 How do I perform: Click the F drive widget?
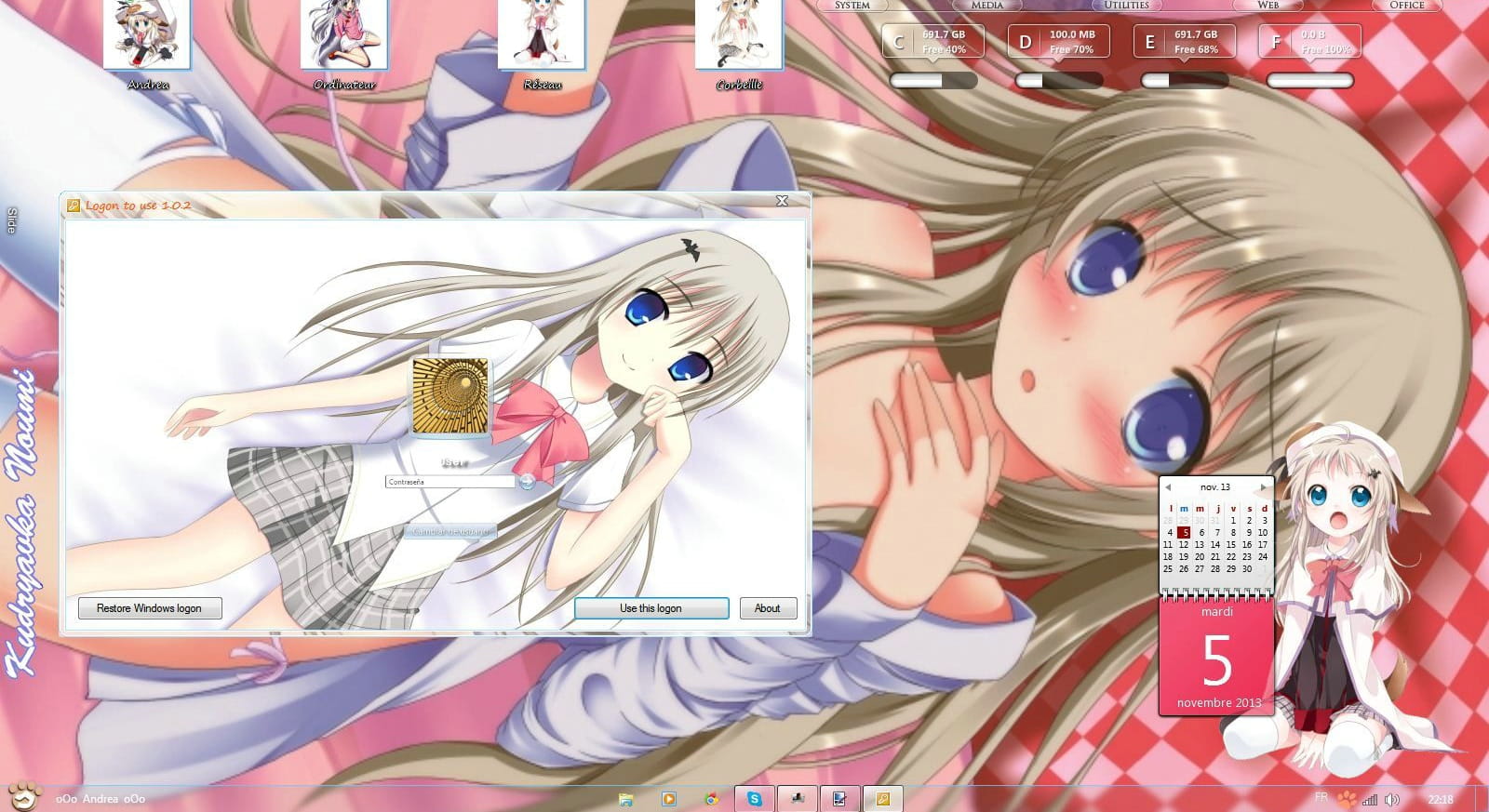[1309, 42]
